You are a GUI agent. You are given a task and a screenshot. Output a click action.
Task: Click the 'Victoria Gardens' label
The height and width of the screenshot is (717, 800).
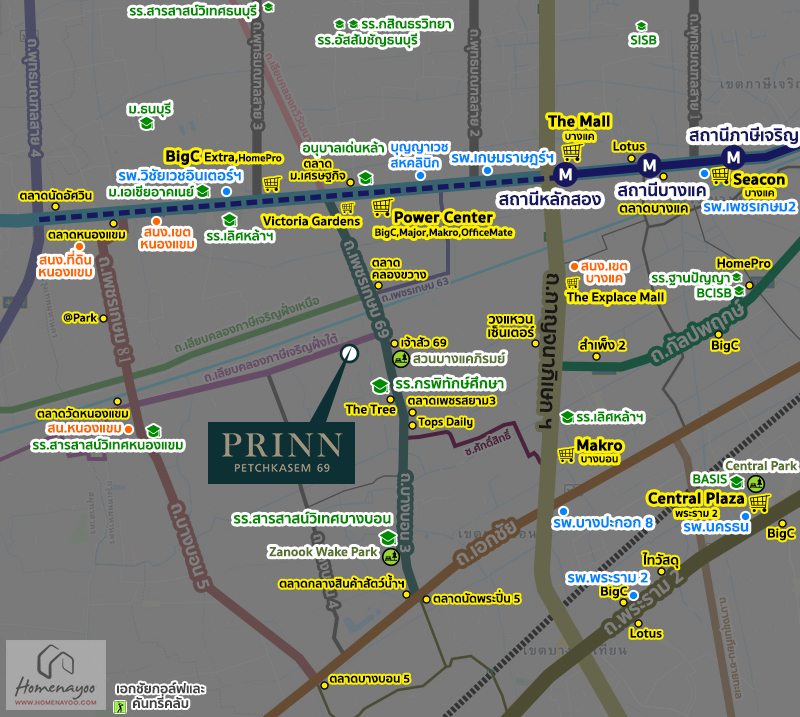click(x=311, y=221)
